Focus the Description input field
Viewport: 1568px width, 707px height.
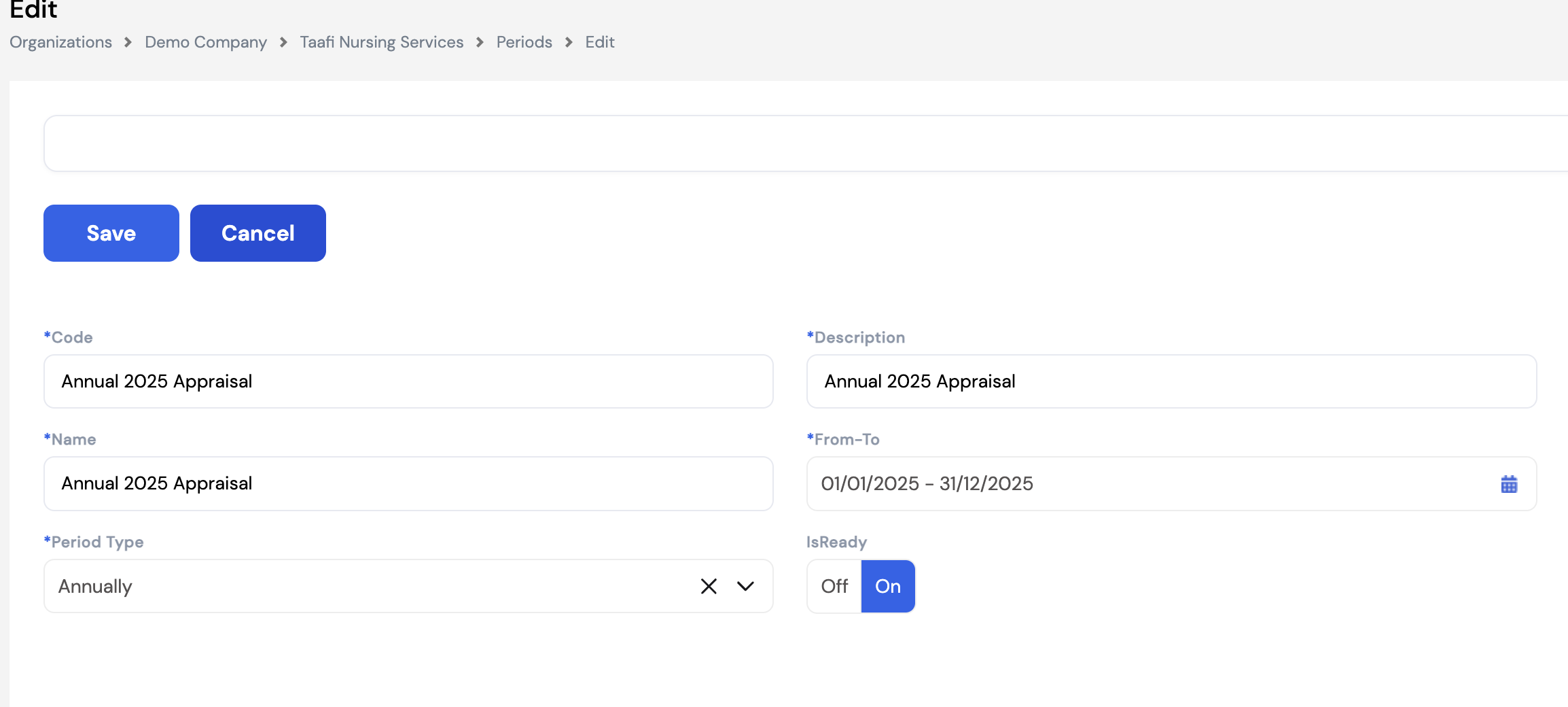[x=1171, y=381]
